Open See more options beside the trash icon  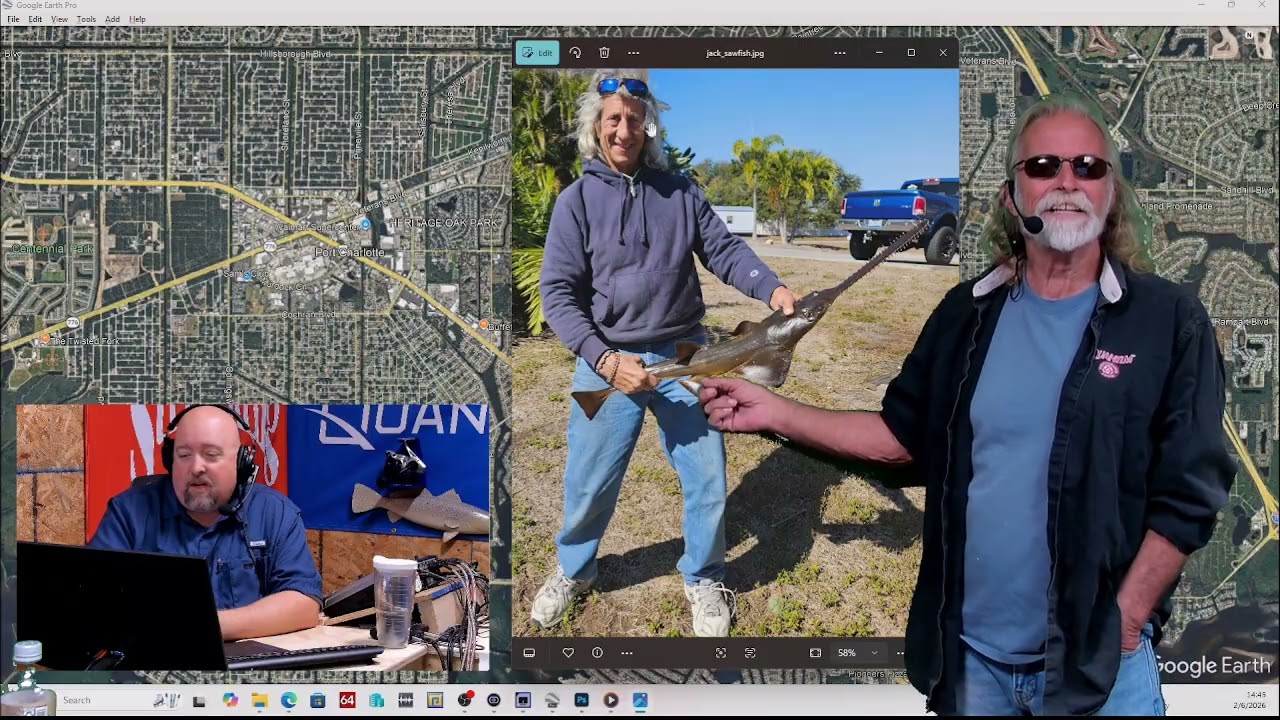point(633,53)
